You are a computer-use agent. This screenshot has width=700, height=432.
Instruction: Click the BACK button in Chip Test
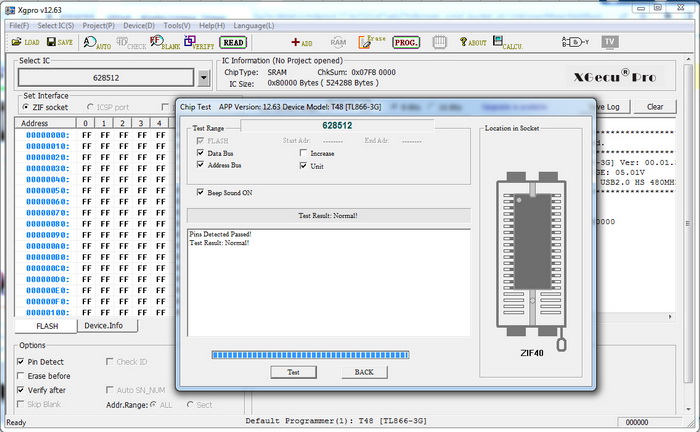pos(364,372)
